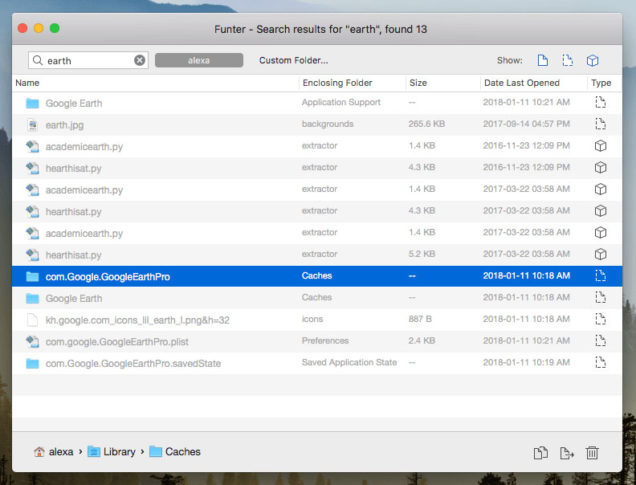Image resolution: width=636 pixels, height=485 pixels.
Task: Go to Caches in path bar
Action: point(175,452)
